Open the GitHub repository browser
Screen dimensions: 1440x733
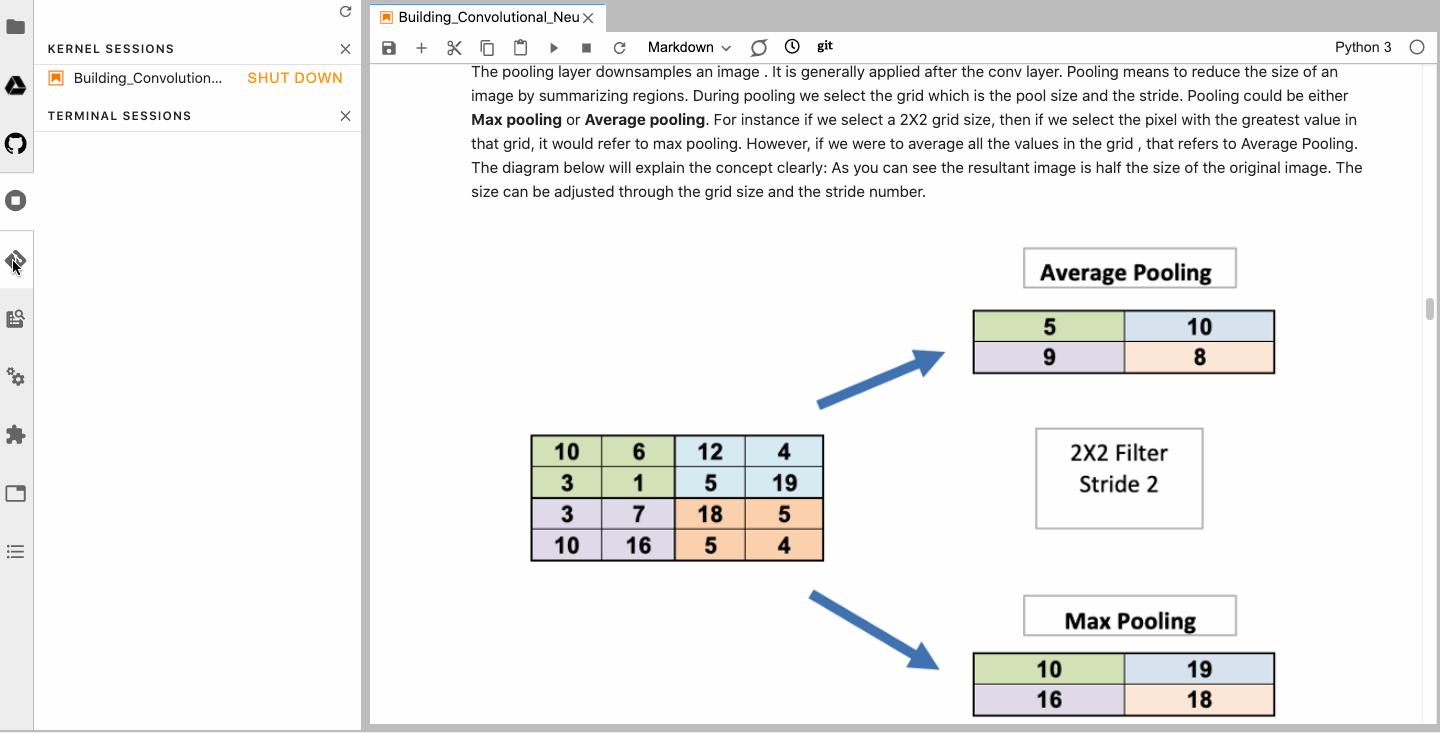(16, 143)
